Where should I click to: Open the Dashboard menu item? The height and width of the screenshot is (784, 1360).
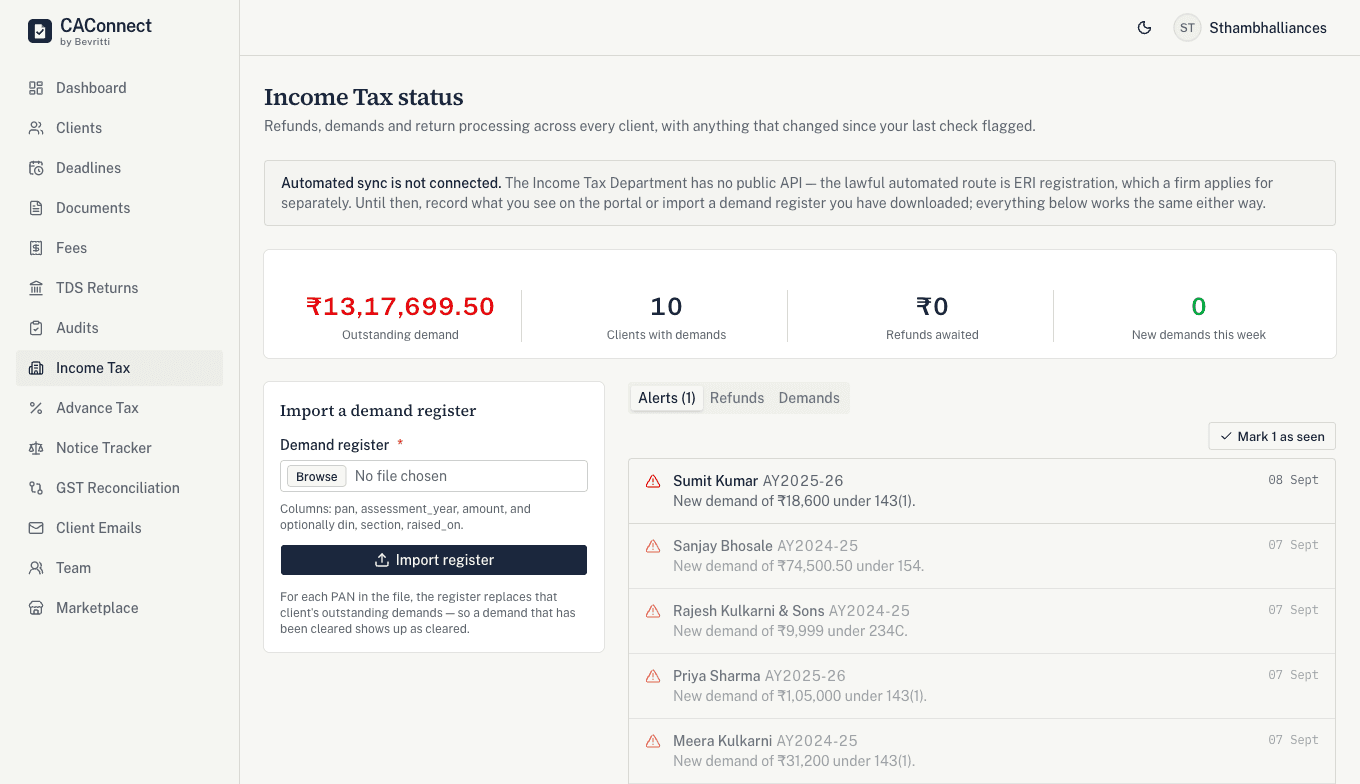point(120,88)
